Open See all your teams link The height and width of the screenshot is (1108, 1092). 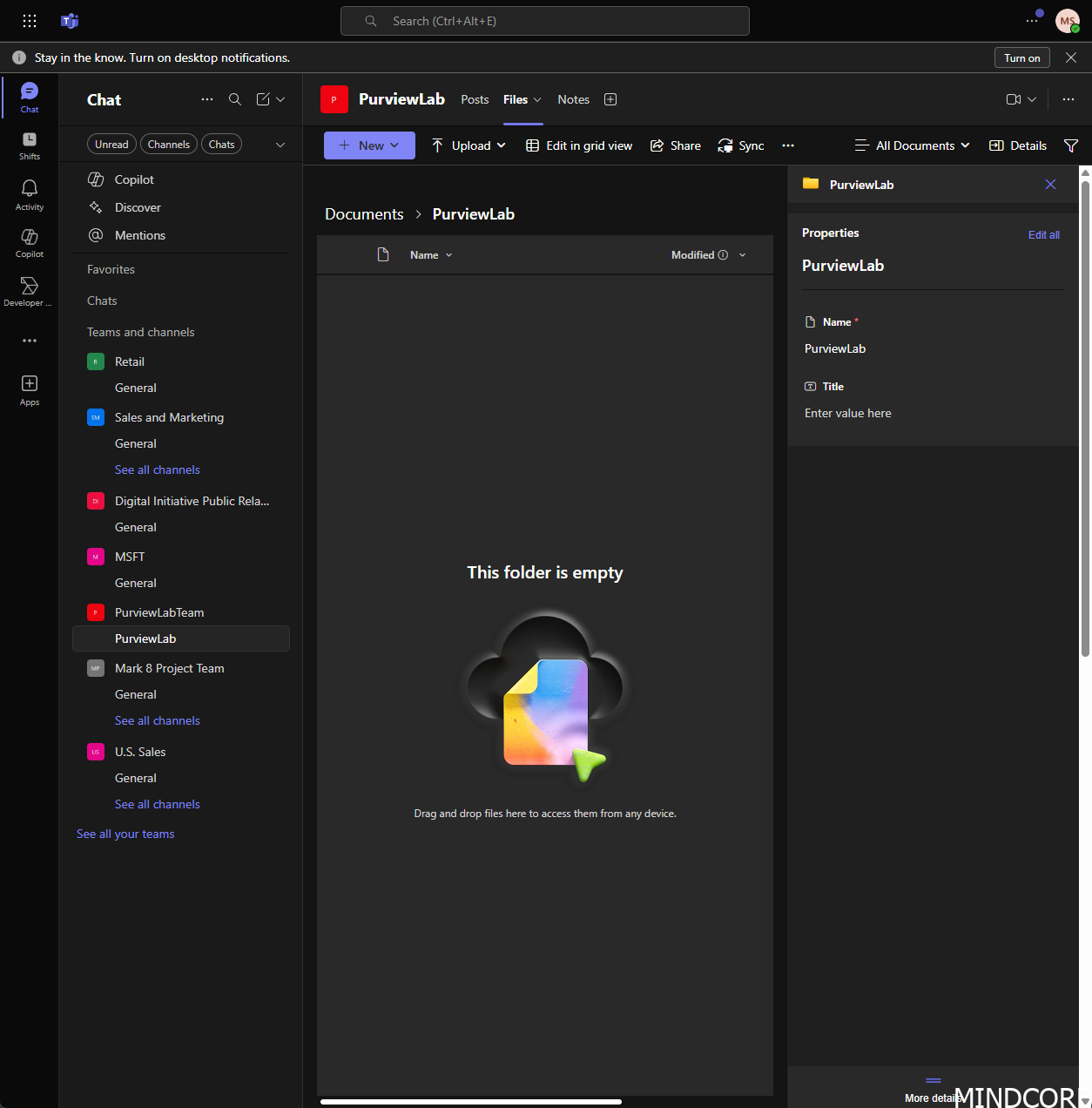click(125, 834)
